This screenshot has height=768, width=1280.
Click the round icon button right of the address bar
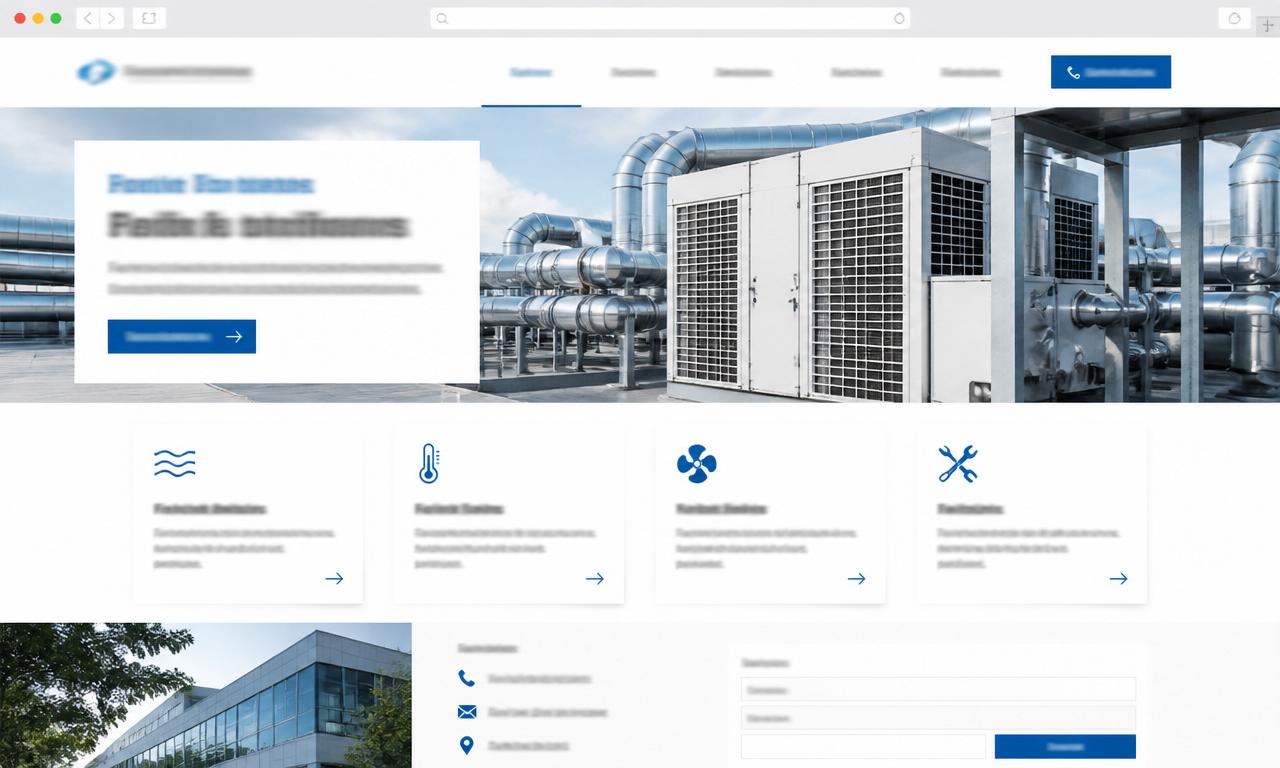pos(1235,18)
